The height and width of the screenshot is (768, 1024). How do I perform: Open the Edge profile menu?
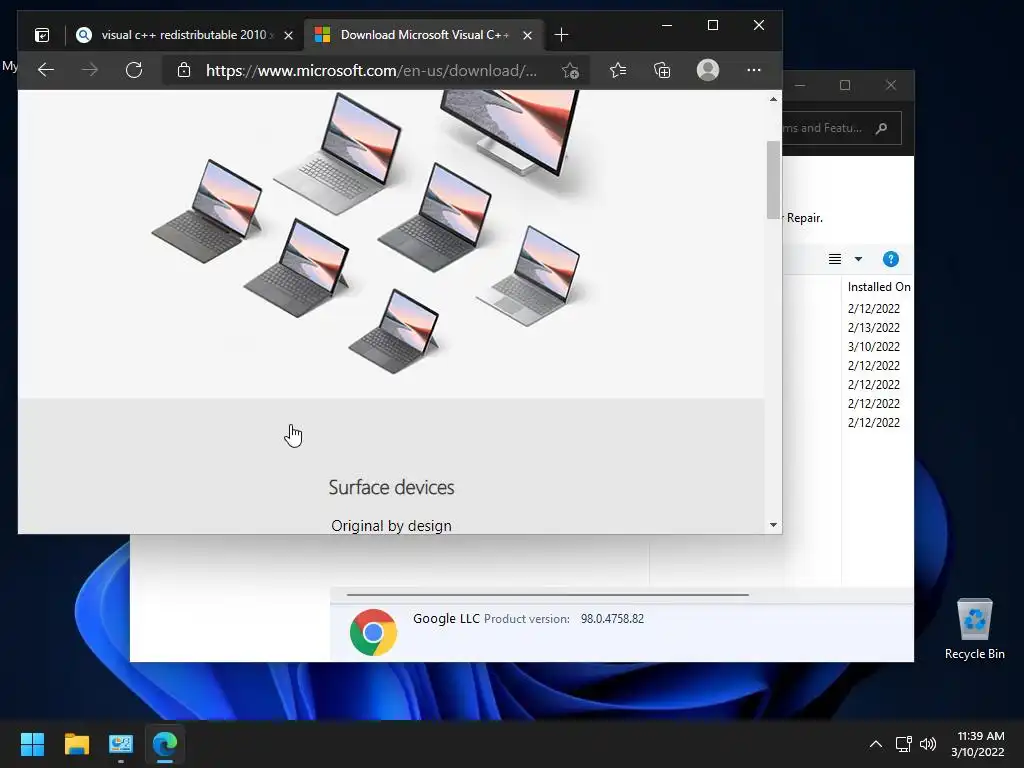point(708,70)
